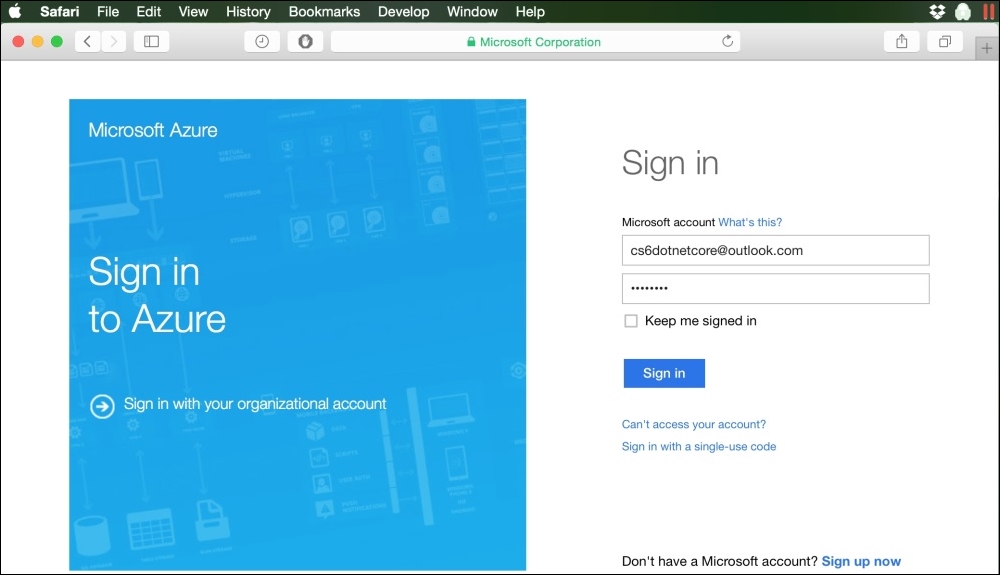Open the File menu
This screenshot has height=575, width=1000.
click(108, 11)
